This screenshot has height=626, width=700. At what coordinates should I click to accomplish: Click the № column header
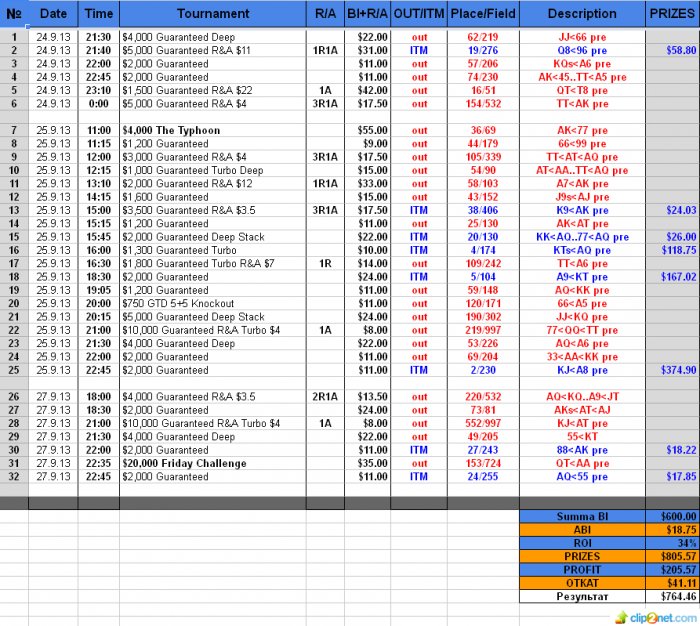coord(14,14)
